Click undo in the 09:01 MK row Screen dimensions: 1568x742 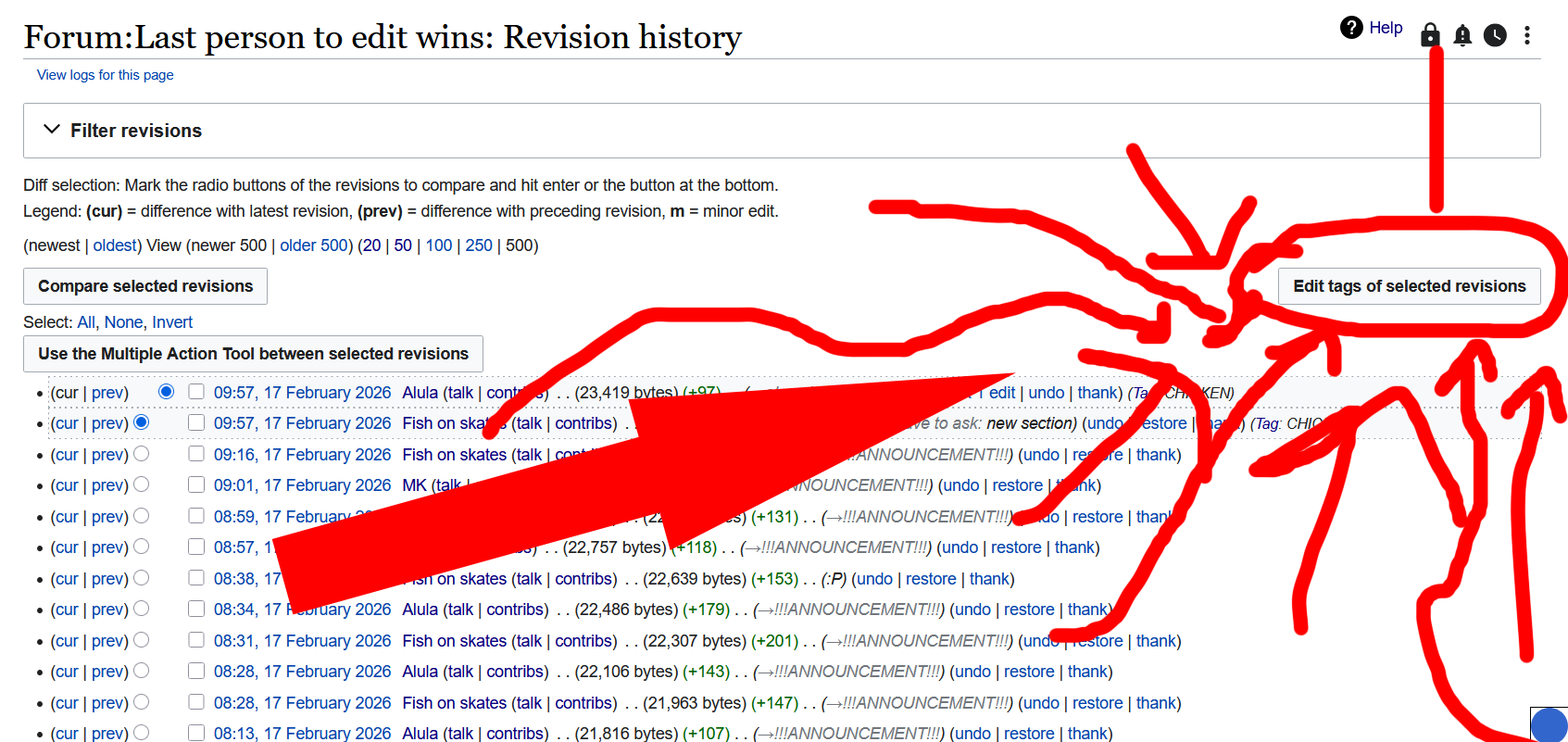(x=960, y=485)
